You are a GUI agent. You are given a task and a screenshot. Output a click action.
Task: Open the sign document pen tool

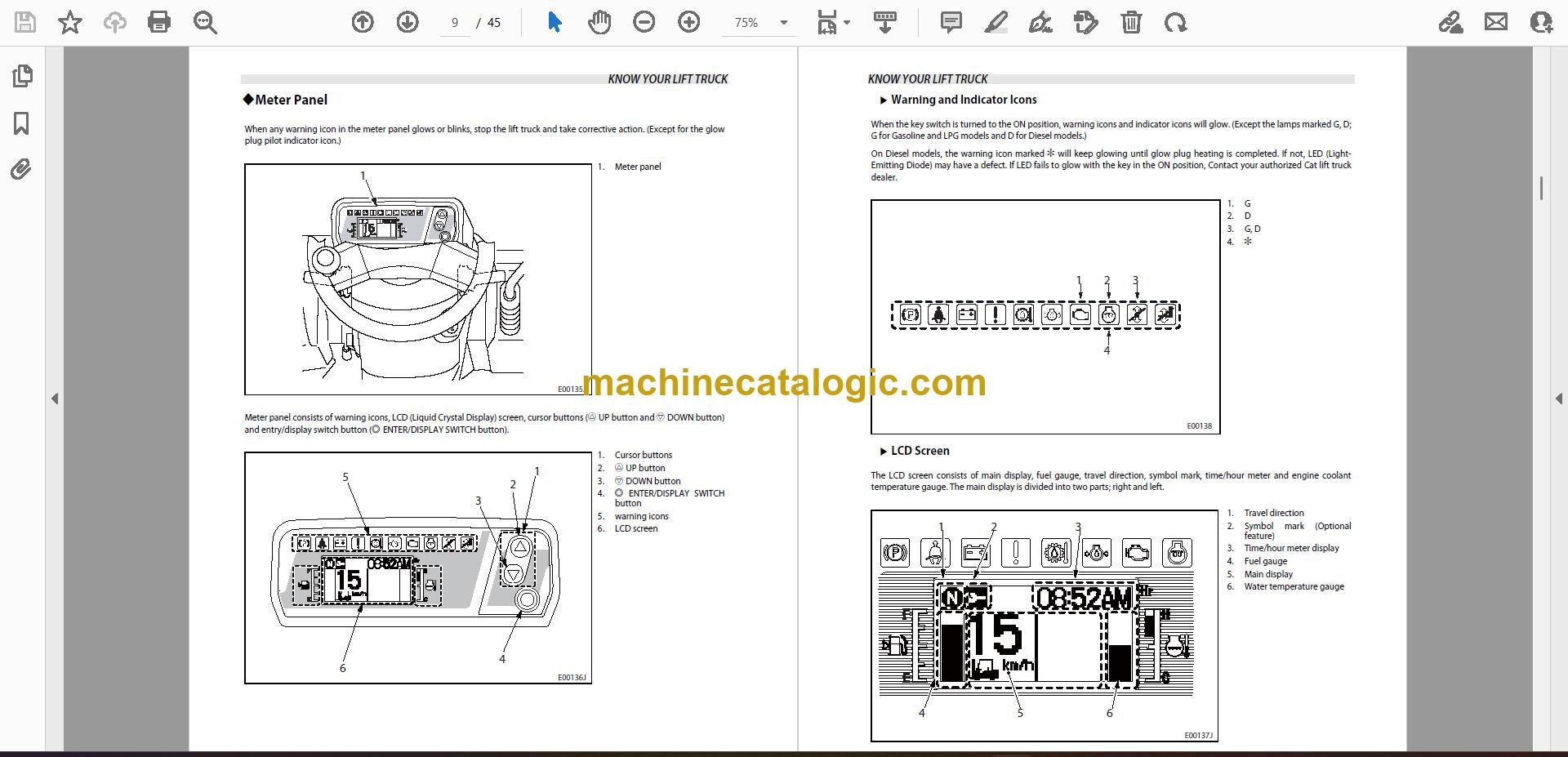[x=1040, y=22]
